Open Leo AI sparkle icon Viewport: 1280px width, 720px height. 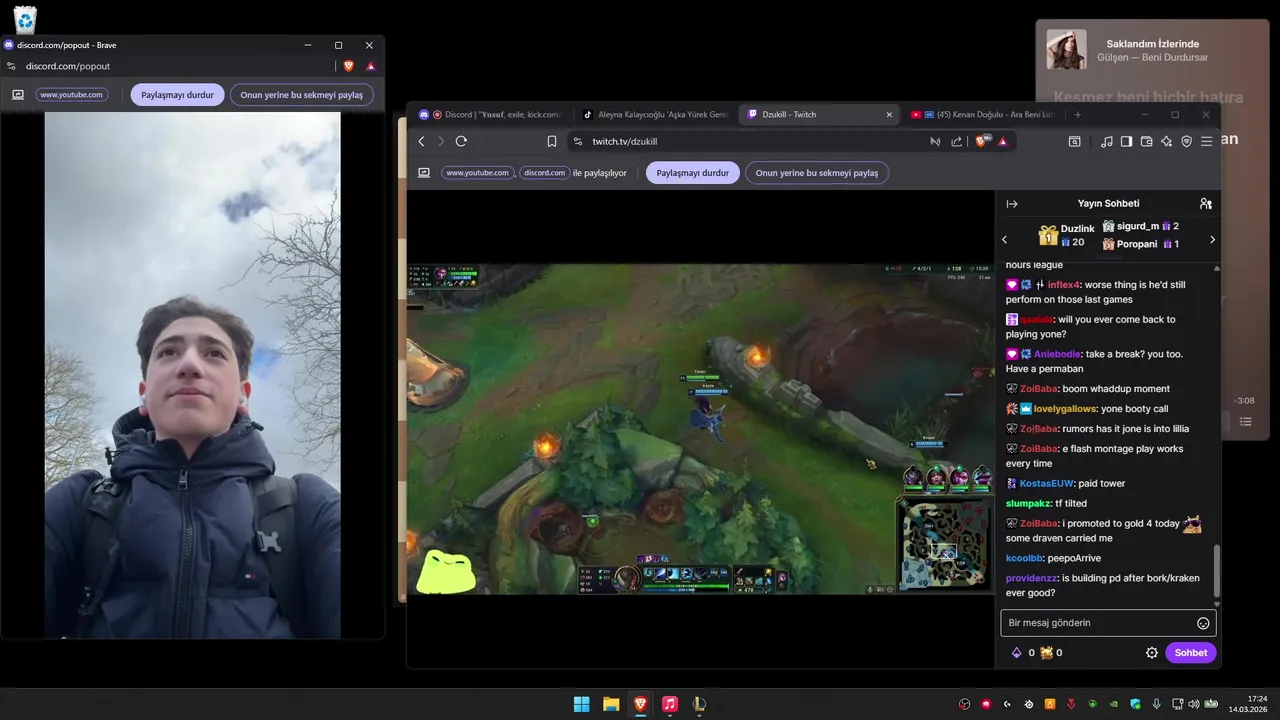point(1166,142)
